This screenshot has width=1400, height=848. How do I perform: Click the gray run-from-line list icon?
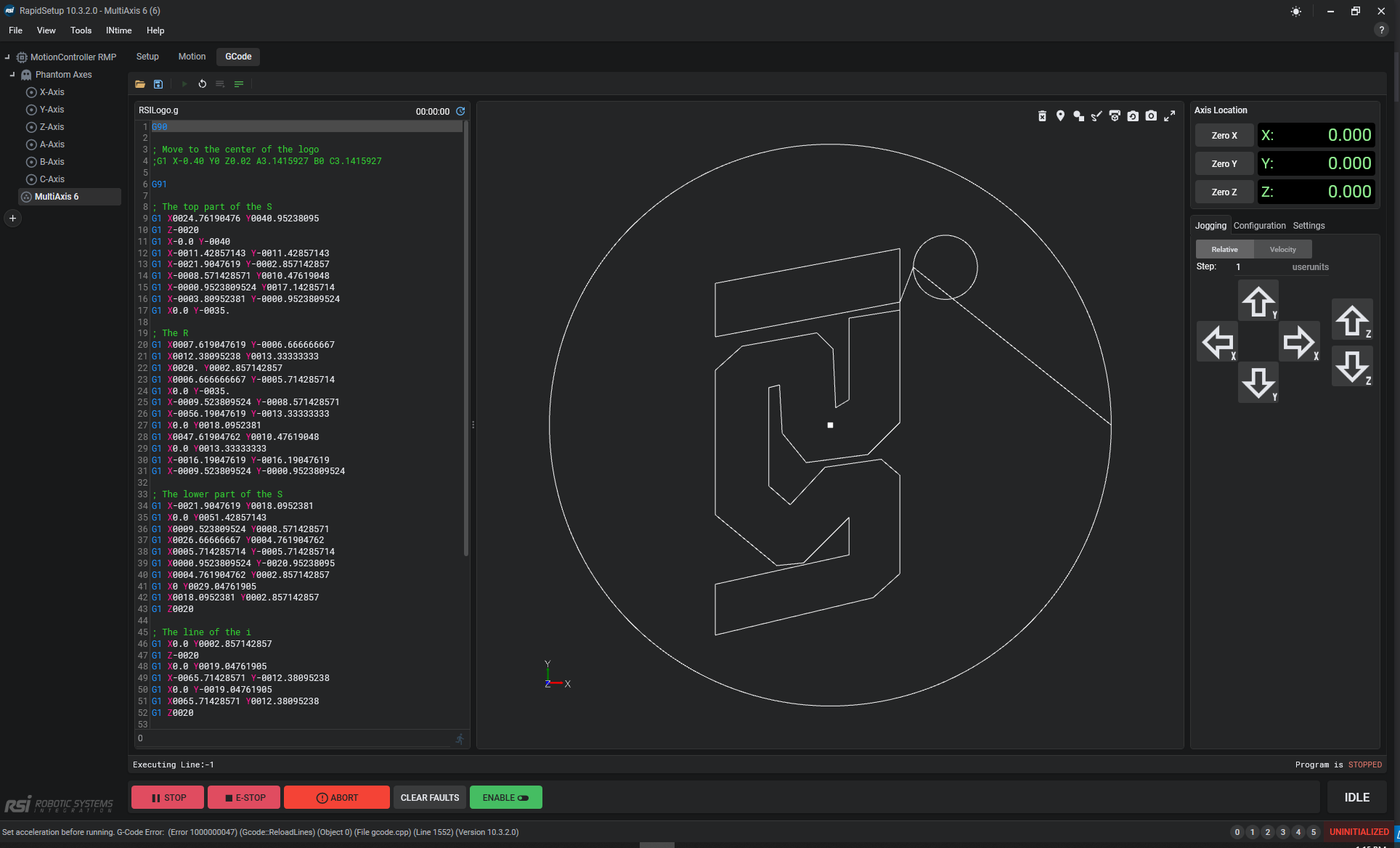click(x=220, y=84)
